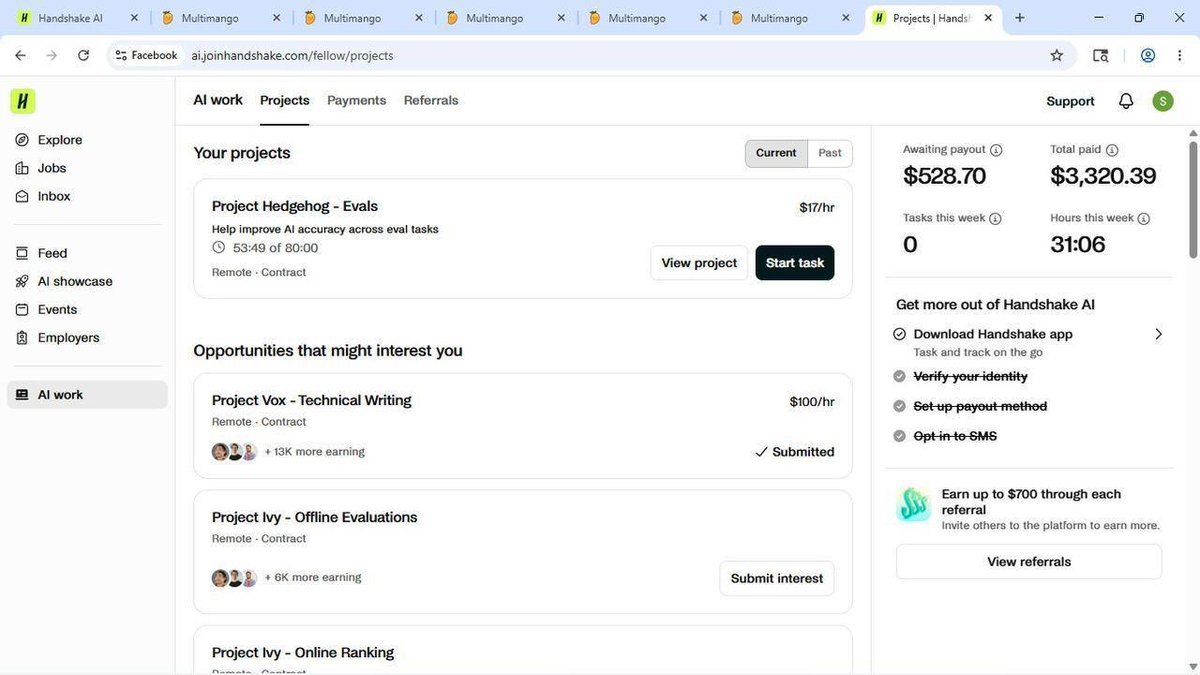The height and width of the screenshot is (675, 1200).
Task: Click the referral mascot icon
Action: coord(914,505)
